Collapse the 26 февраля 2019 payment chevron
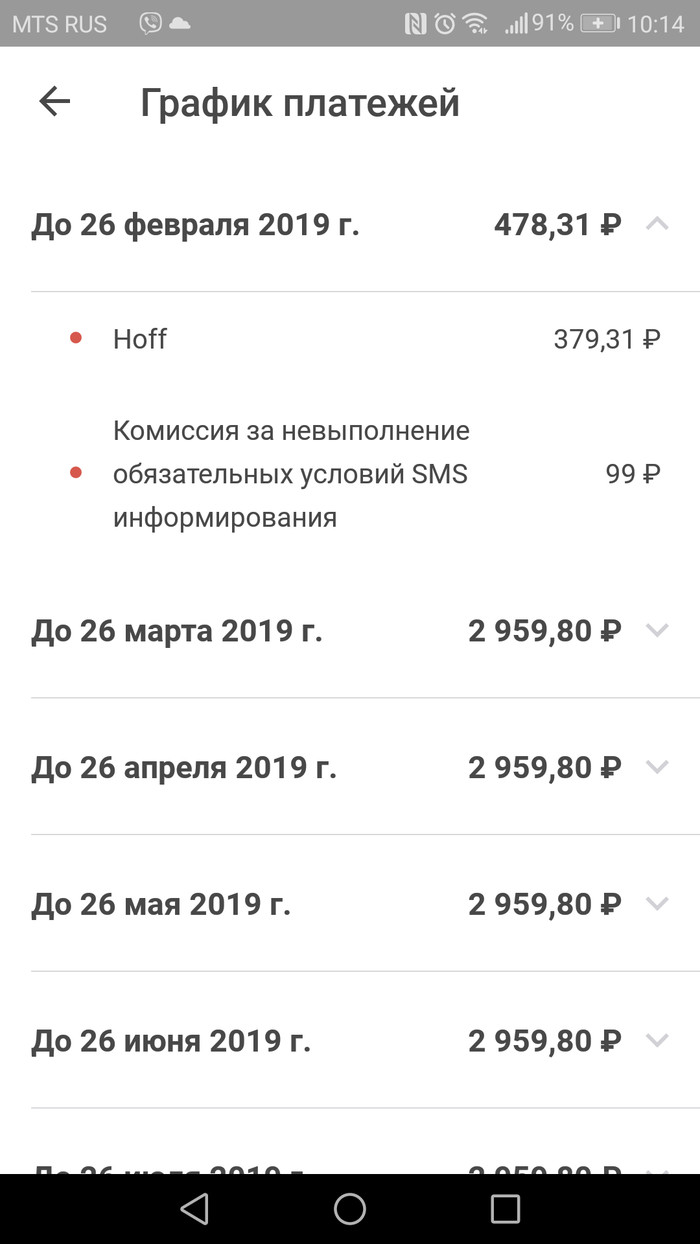Image resolution: width=700 pixels, height=1244 pixels. pyautogui.click(x=656, y=225)
